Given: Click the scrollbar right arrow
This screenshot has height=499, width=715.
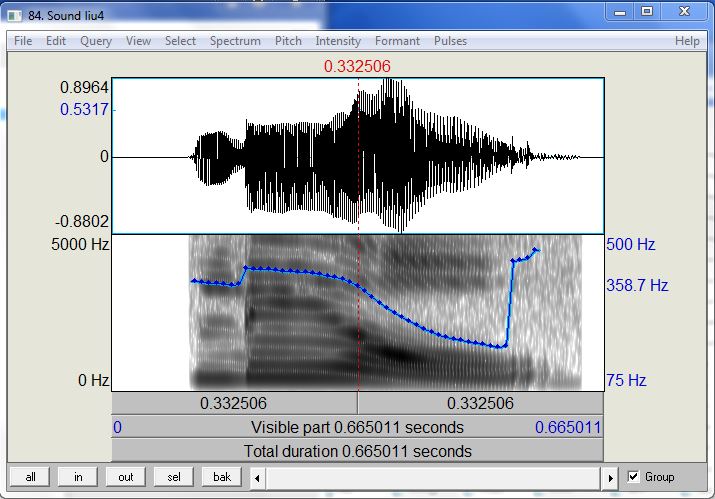Looking at the screenshot, I should [610, 478].
